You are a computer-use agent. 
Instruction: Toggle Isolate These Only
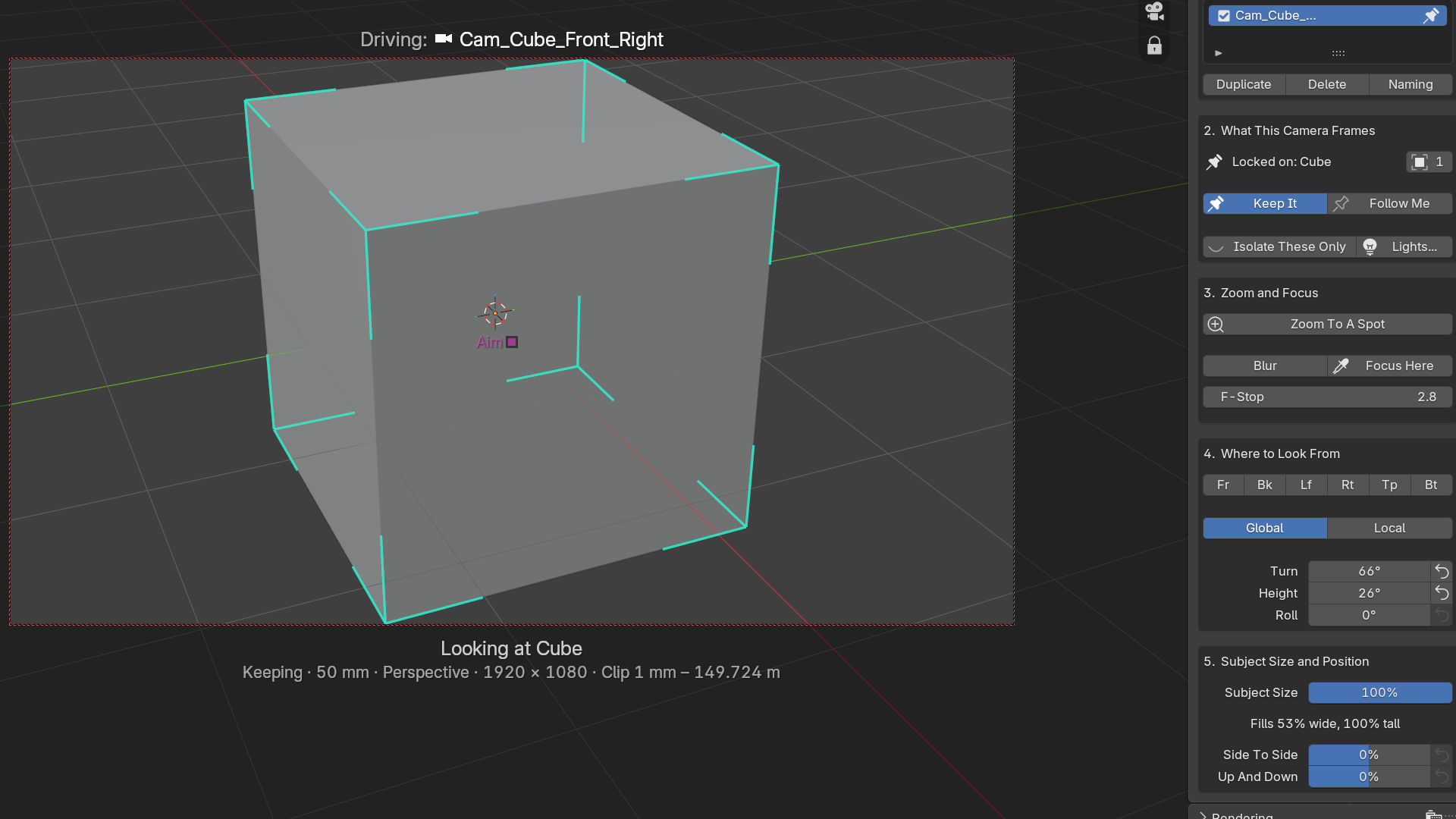click(1279, 246)
